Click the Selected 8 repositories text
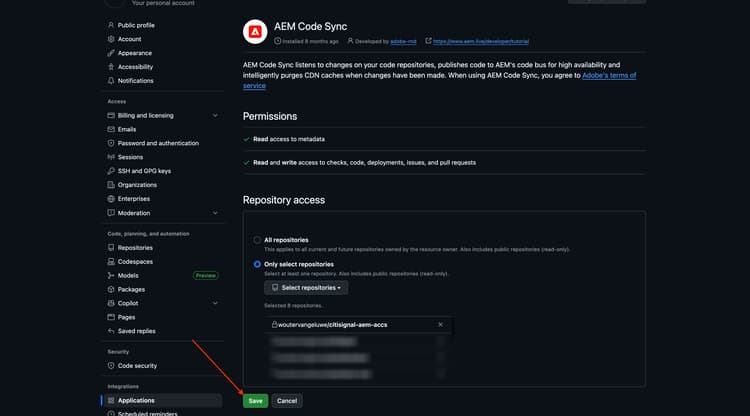Screen dimensions: 750x416 [293, 306]
